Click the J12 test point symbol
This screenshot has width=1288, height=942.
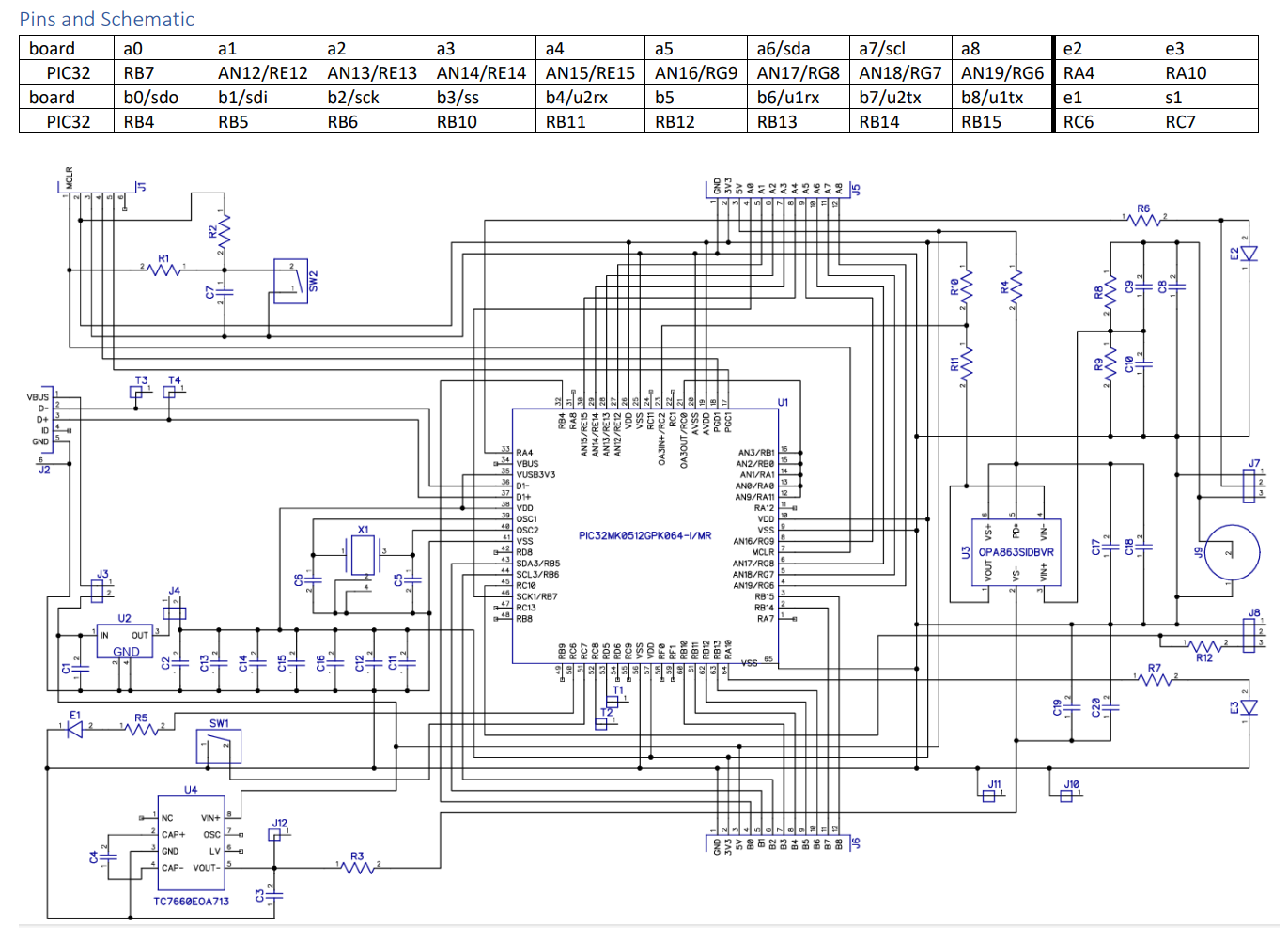[274, 834]
